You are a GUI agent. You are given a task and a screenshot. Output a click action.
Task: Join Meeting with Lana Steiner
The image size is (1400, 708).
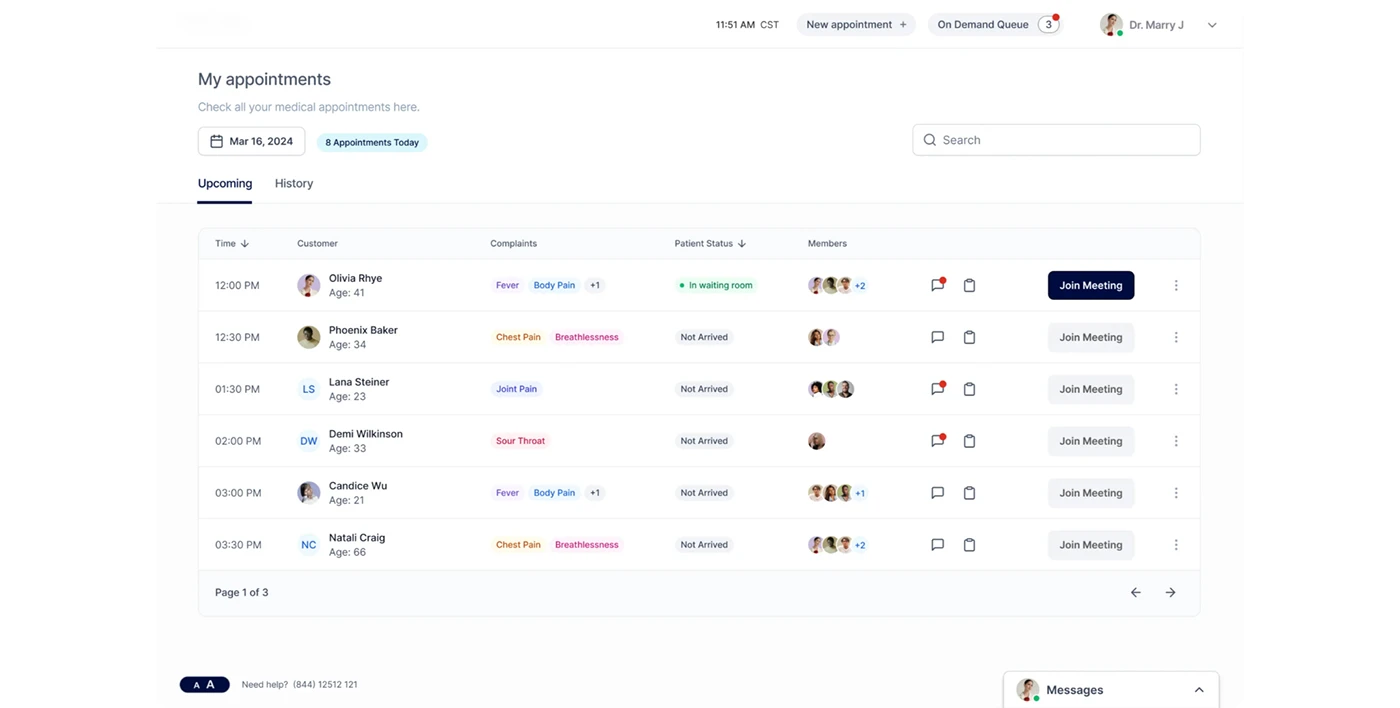(x=1091, y=389)
